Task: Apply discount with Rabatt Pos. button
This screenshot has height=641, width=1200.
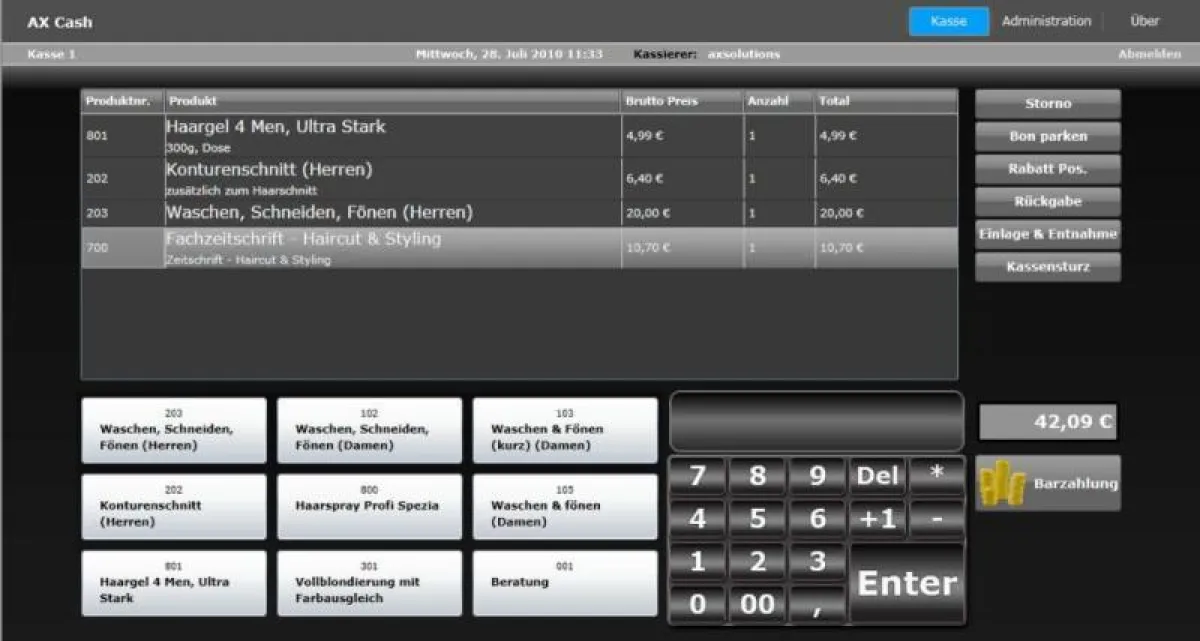Action: pos(1047,169)
